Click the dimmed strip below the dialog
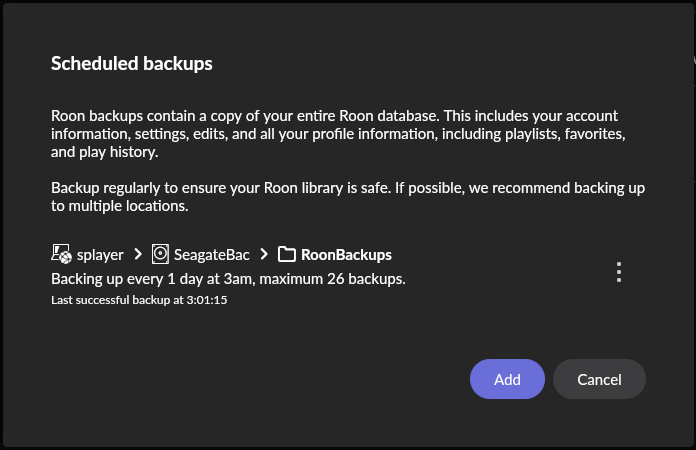696x450 pixels. [x=348, y=447]
